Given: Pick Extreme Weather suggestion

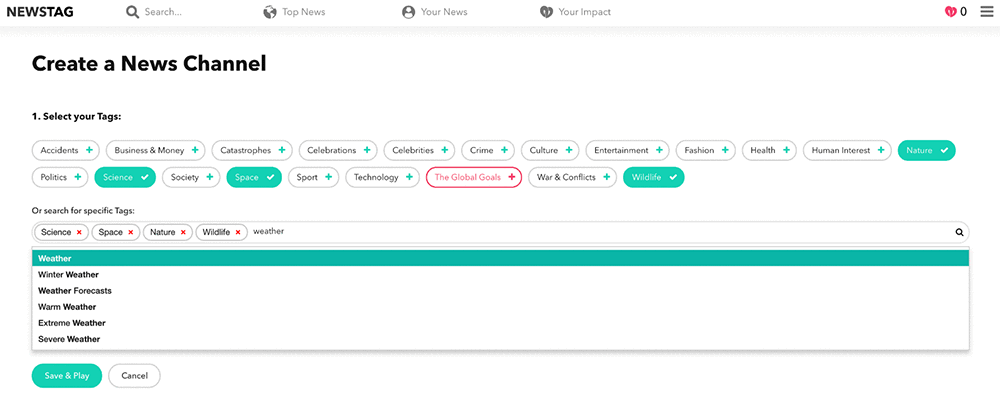Looking at the screenshot, I should click(501, 323).
